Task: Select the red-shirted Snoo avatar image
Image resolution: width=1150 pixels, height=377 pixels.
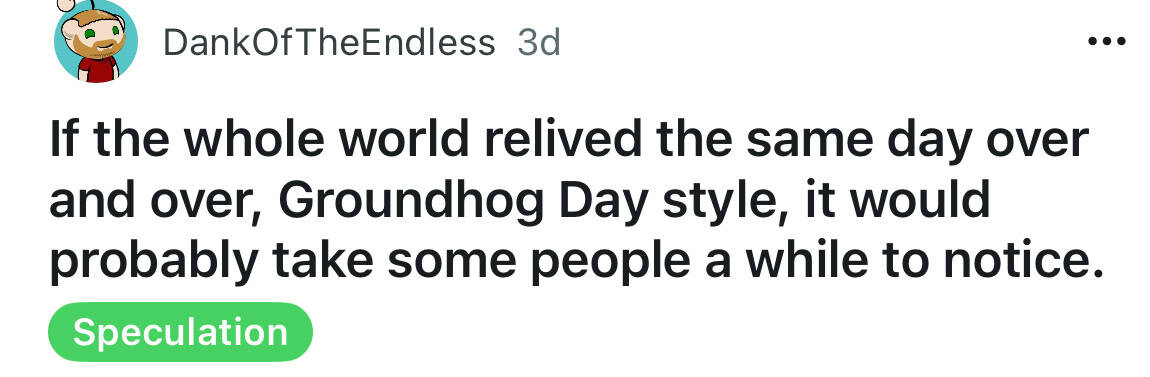Action: (x=95, y=41)
